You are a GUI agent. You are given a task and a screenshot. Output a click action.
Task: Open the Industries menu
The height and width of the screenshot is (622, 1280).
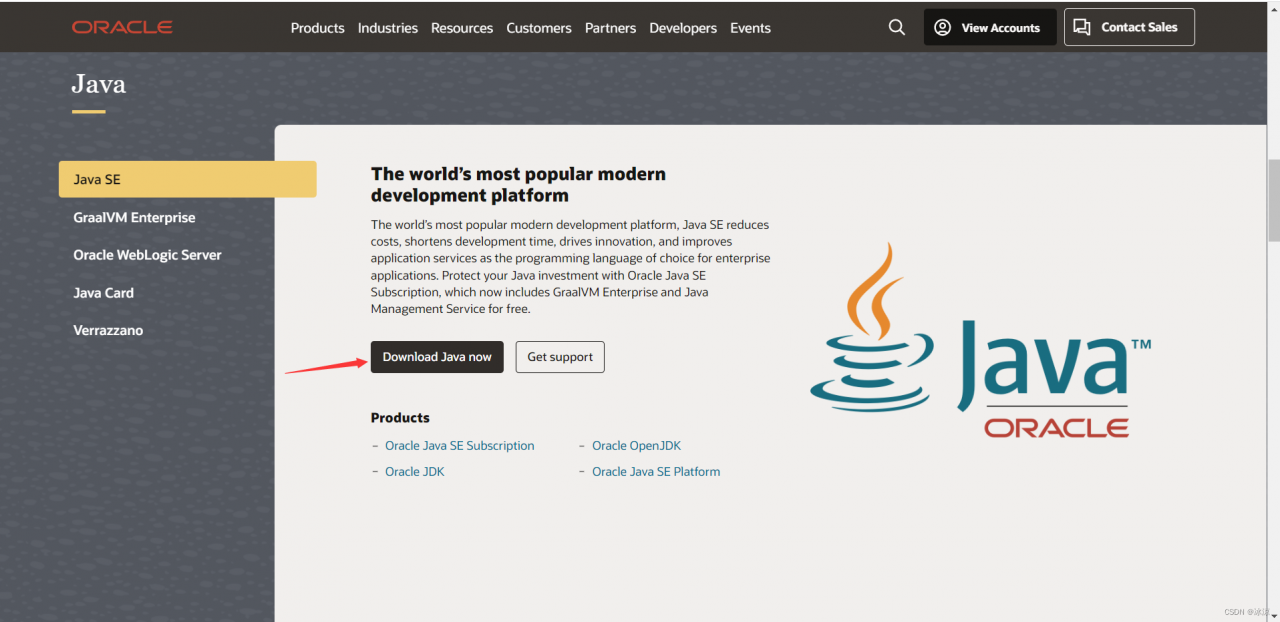[388, 28]
